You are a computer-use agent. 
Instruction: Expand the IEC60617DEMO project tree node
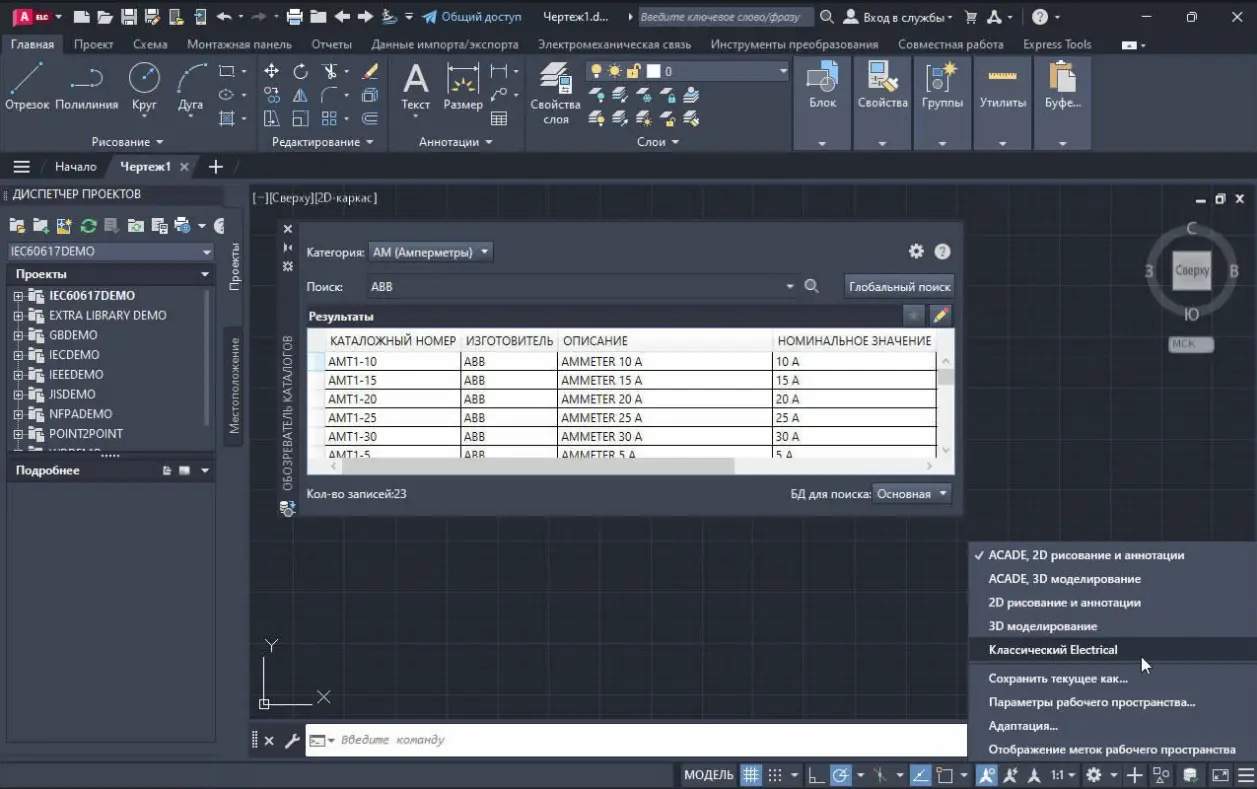tap(18, 296)
